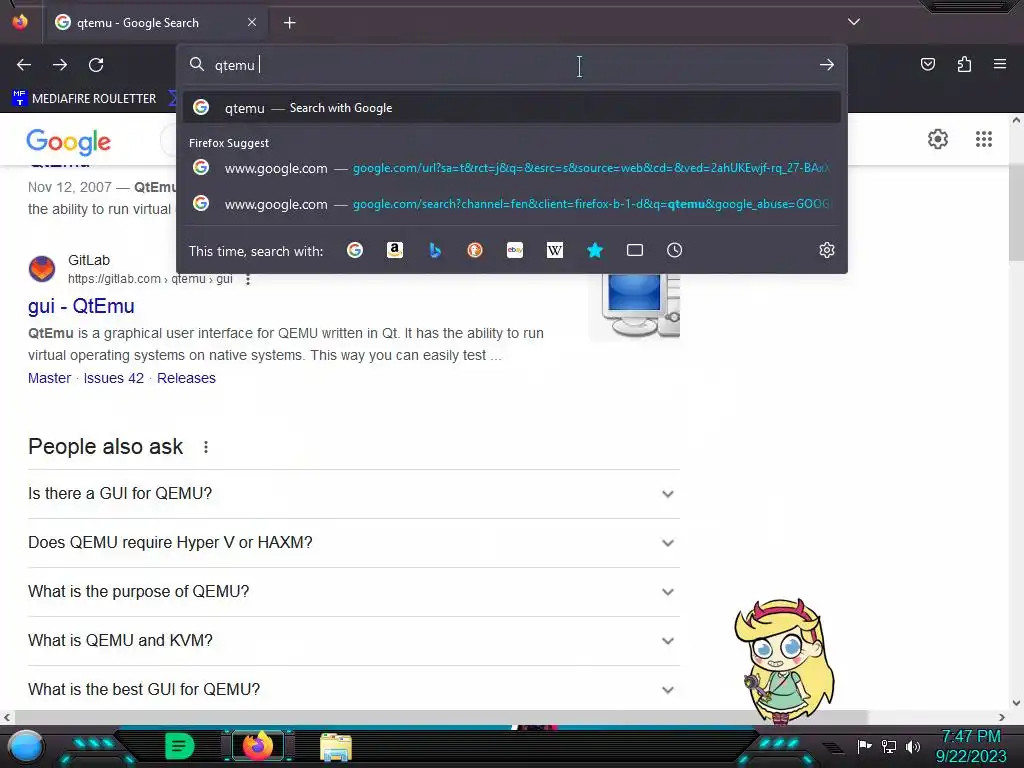Reload the current page
Image resolution: width=1024 pixels, height=768 pixels.
[x=96, y=65]
